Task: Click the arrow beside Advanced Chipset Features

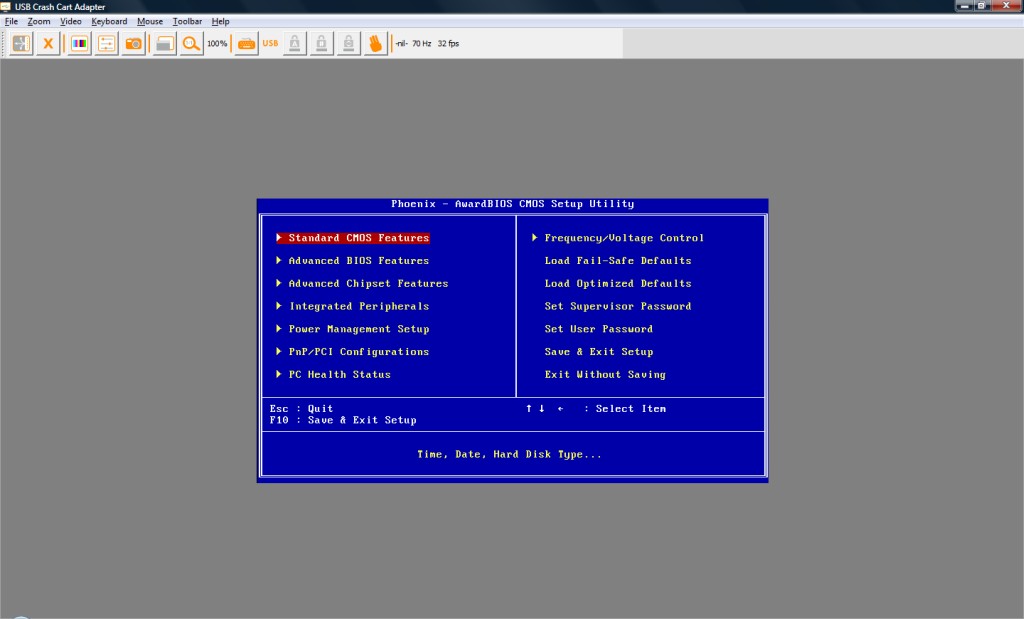Action: (279, 283)
